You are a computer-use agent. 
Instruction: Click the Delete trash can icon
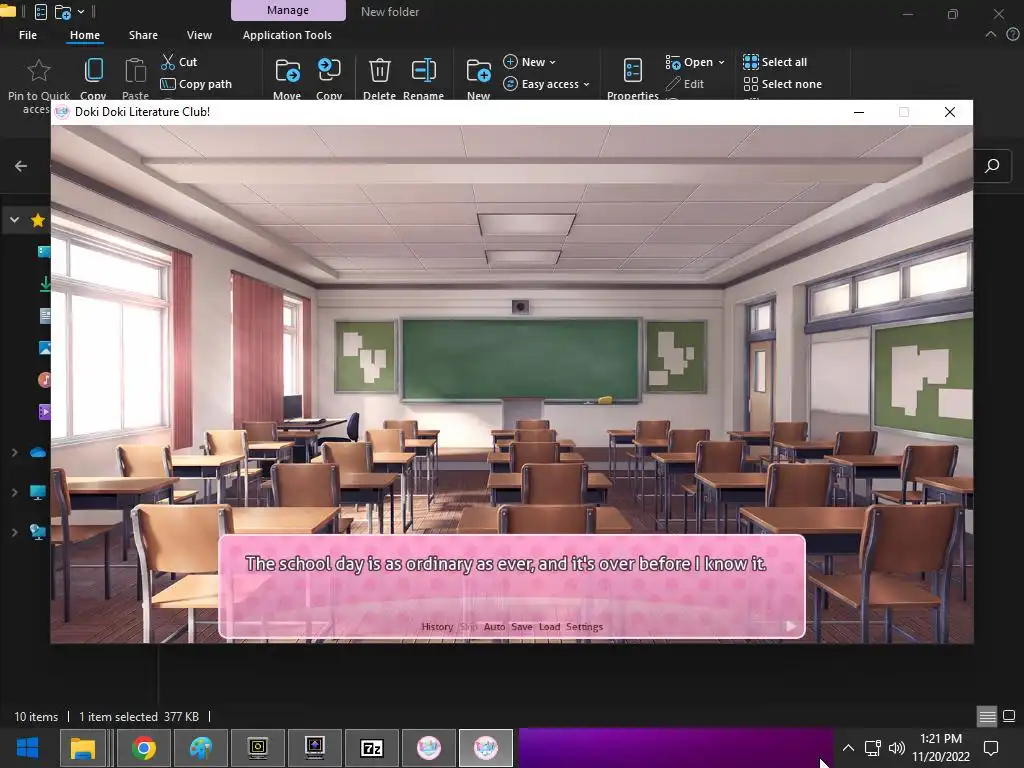click(x=379, y=71)
